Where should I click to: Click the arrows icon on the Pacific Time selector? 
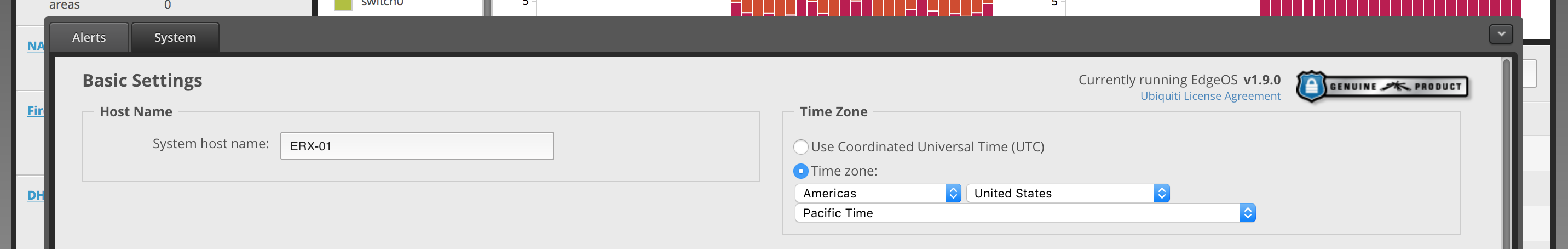[1247, 213]
